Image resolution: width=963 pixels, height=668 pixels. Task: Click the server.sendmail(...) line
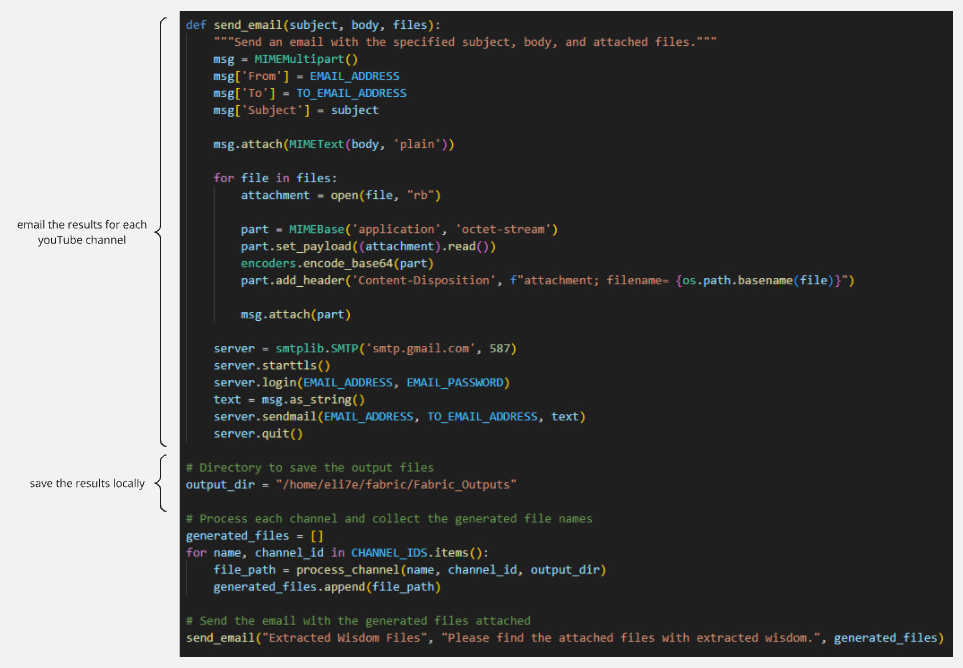tap(399, 417)
